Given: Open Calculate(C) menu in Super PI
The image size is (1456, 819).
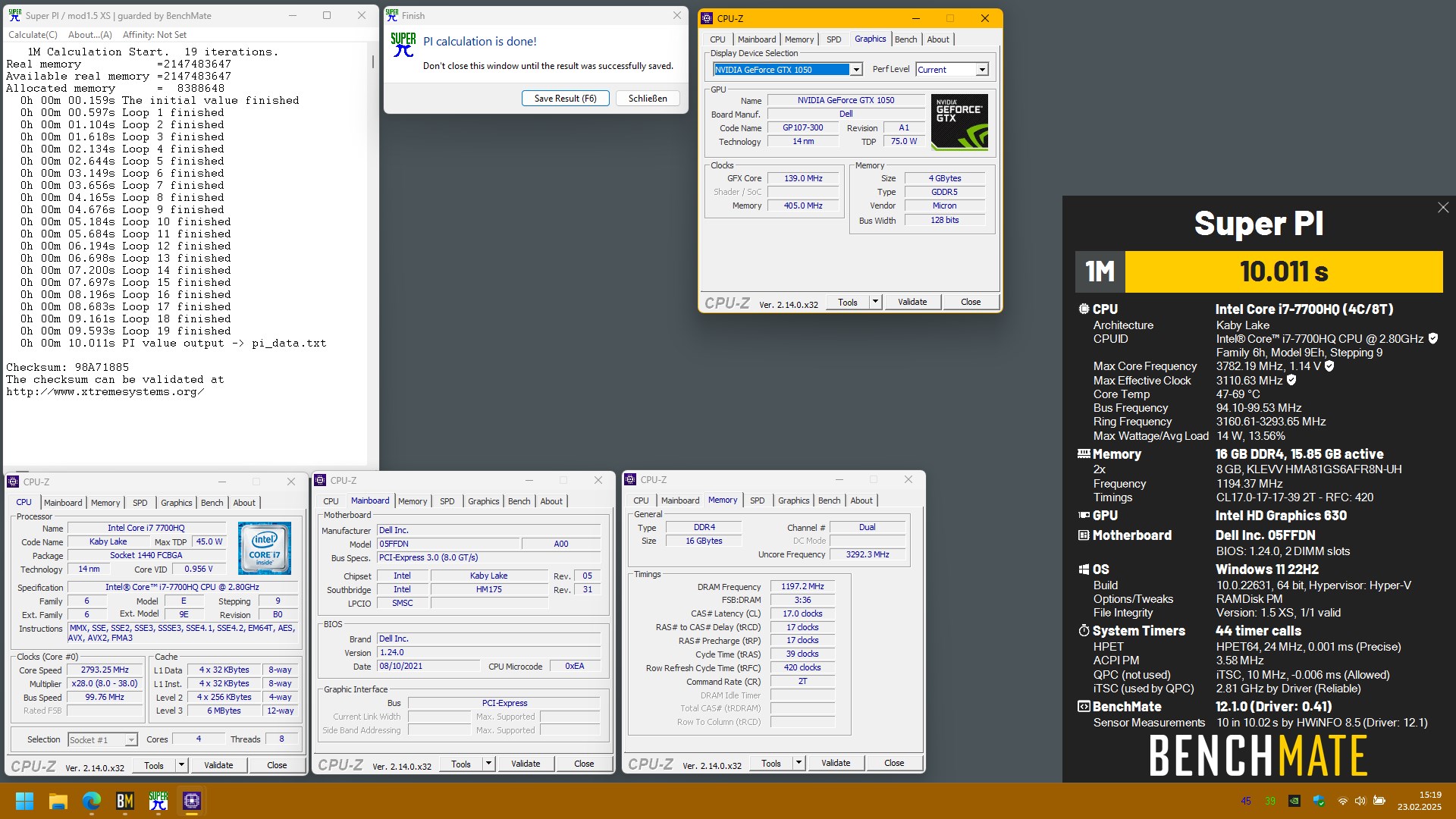Looking at the screenshot, I should (x=33, y=35).
